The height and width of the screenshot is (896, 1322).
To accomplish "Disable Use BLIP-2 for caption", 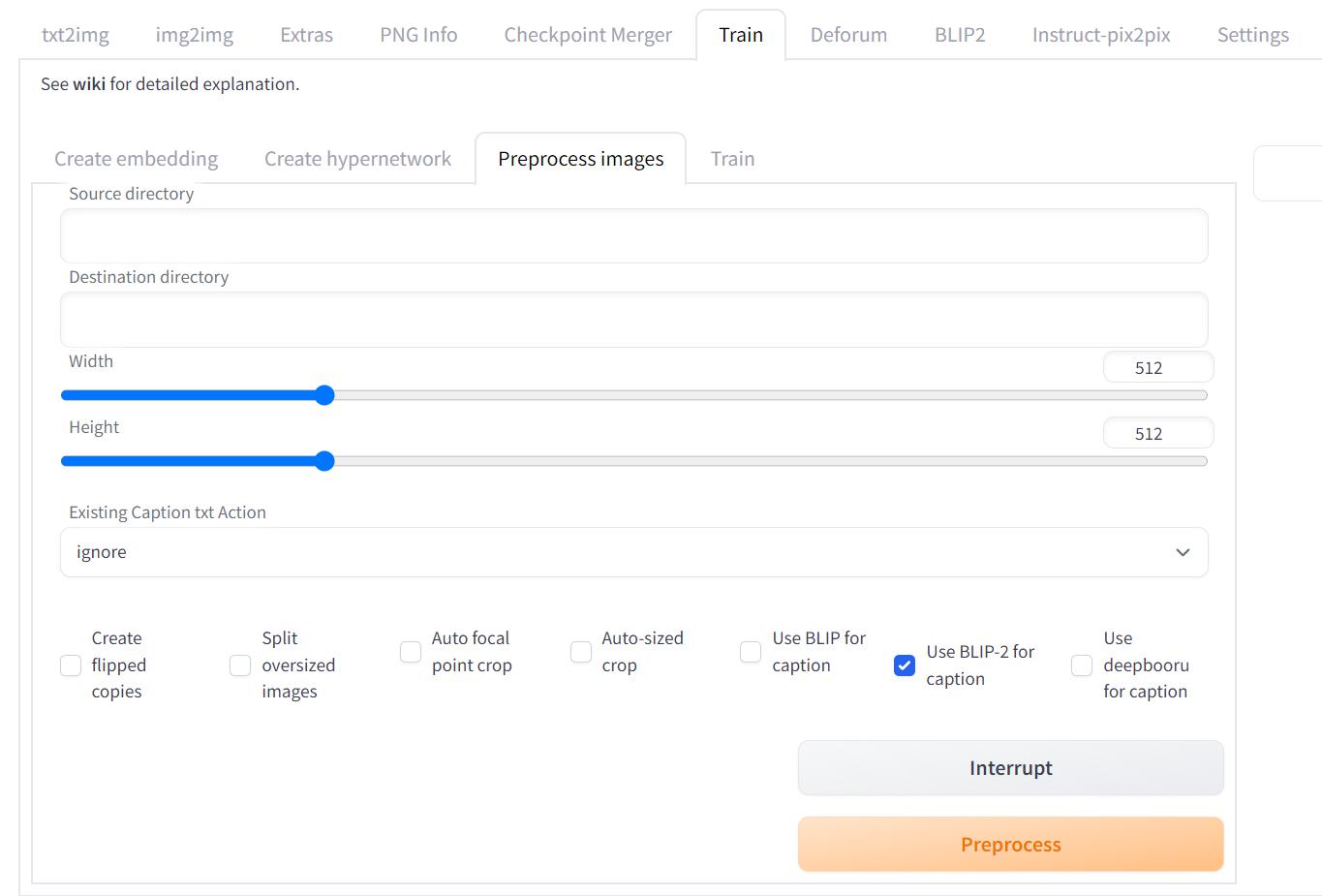I will 904,665.
